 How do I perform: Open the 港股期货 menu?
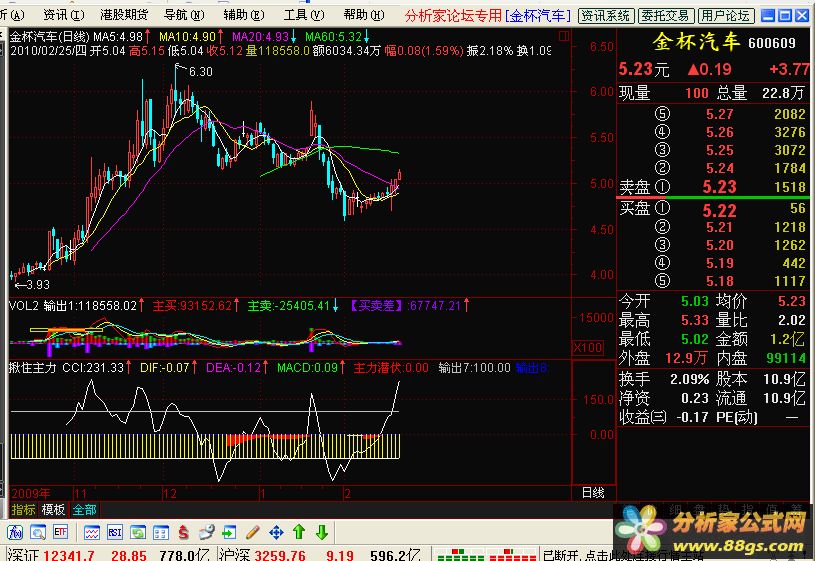point(124,15)
